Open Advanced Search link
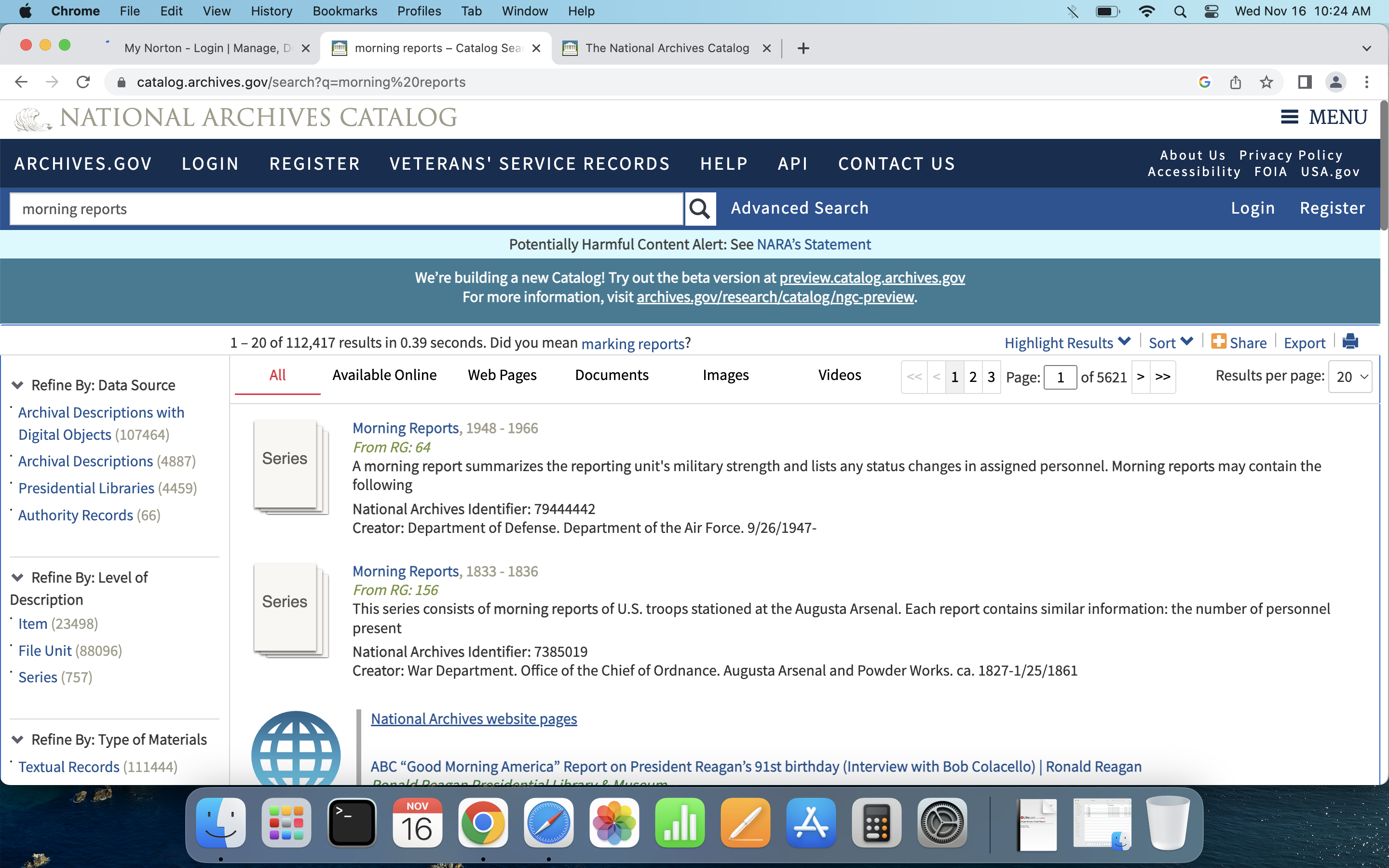This screenshot has width=1389, height=868. (x=799, y=208)
